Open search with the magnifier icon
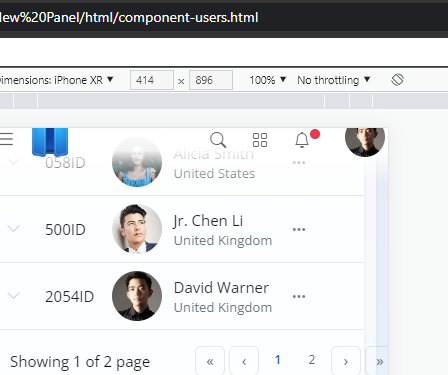 [x=218, y=140]
